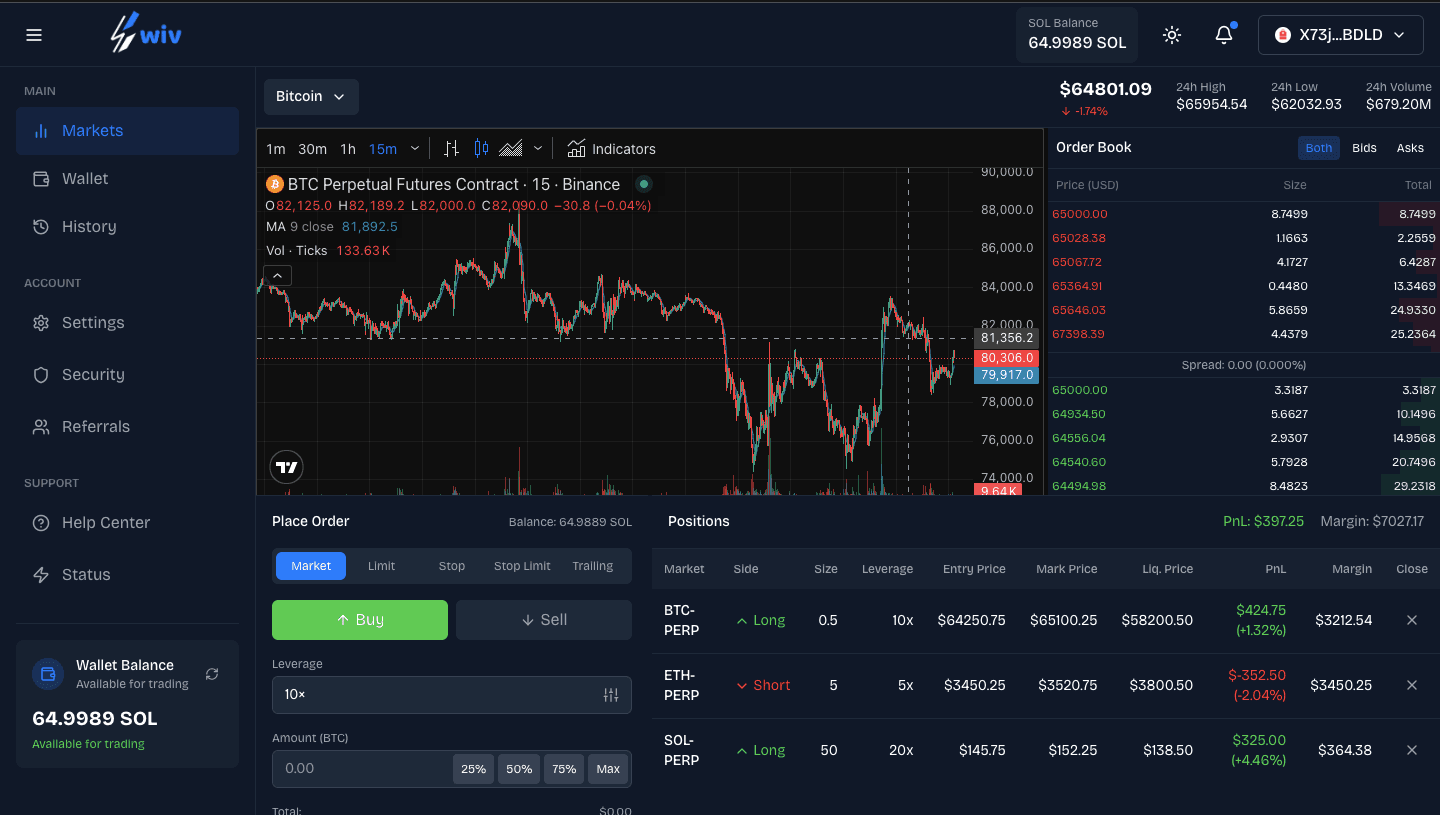This screenshot has height=815, width=1440.
Task: Set amount to 25%
Action: [x=474, y=769]
